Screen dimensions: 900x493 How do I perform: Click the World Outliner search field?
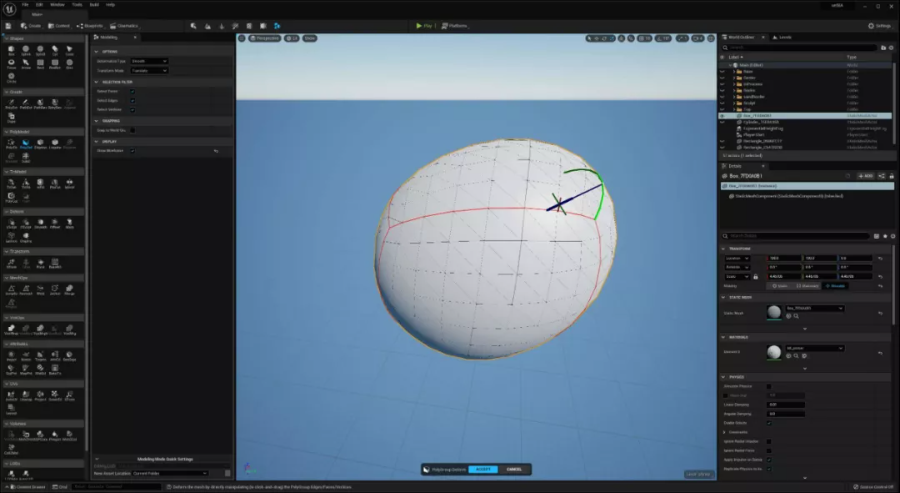(x=800, y=48)
